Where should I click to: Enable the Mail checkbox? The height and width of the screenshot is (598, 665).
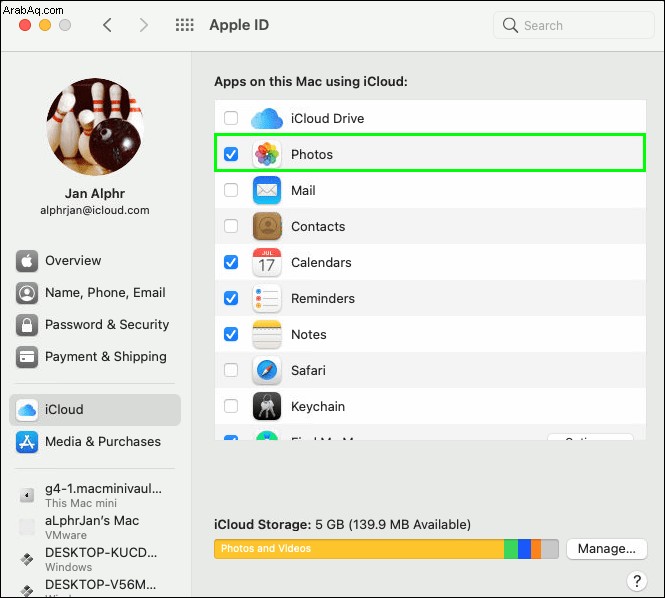[x=231, y=190]
